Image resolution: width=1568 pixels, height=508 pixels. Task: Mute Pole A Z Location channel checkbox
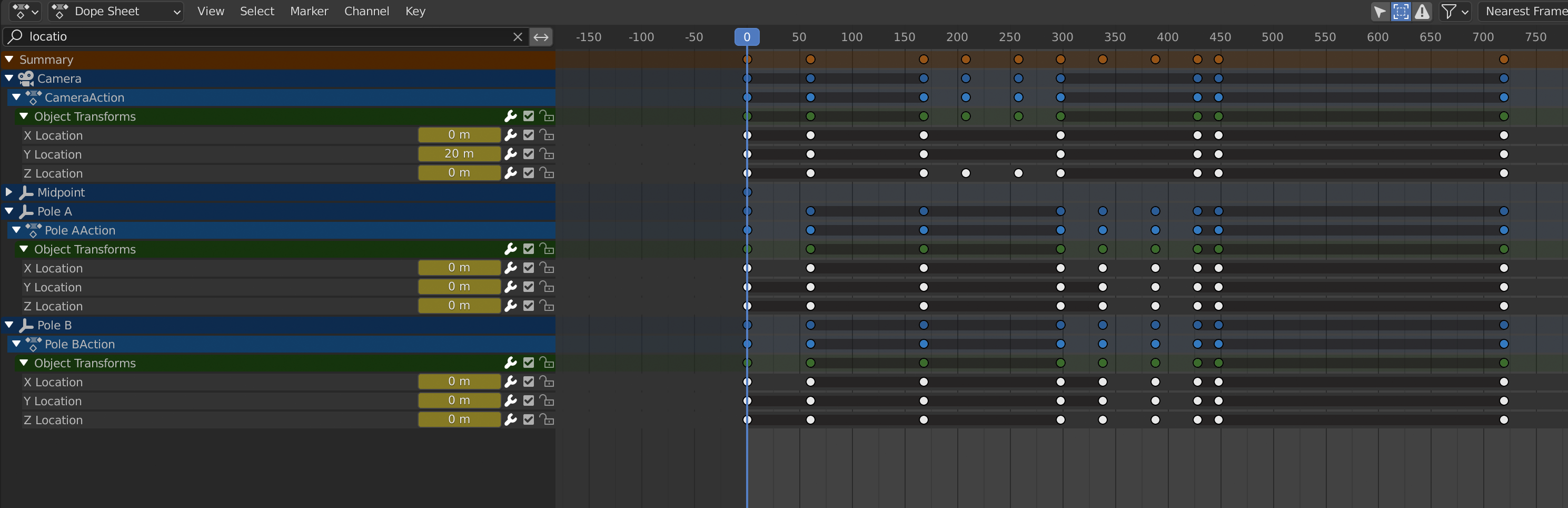tap(528, 306)
